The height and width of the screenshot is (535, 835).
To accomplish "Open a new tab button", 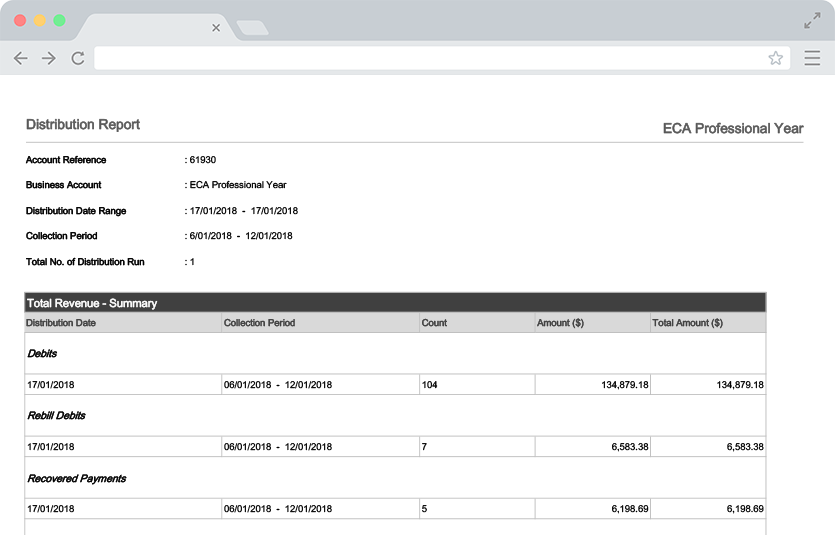I will pyautogui.click(x=252, y=28).
